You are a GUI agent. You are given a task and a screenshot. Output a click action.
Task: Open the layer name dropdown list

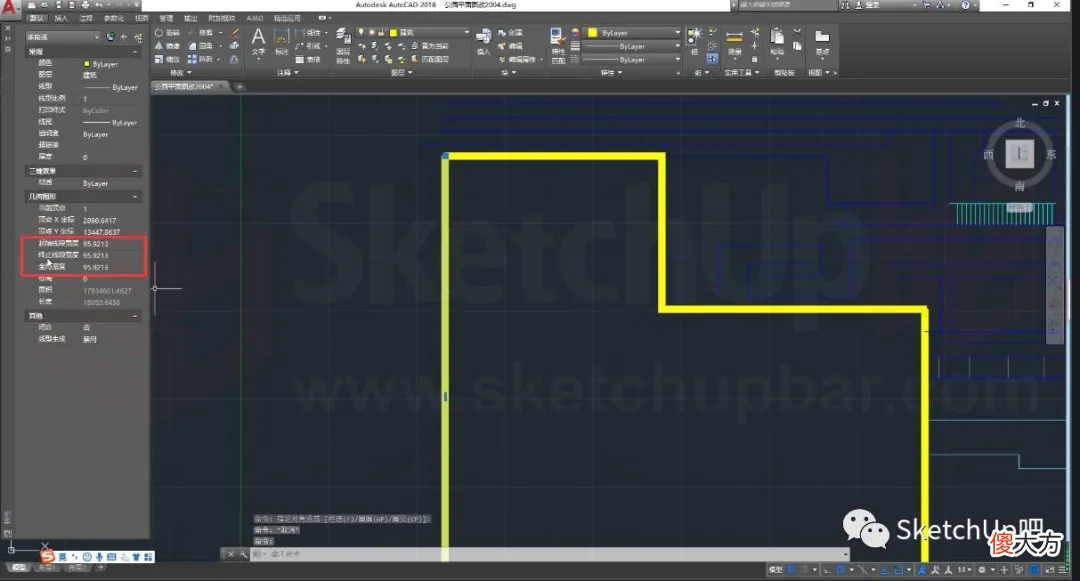tap(413, 32)
